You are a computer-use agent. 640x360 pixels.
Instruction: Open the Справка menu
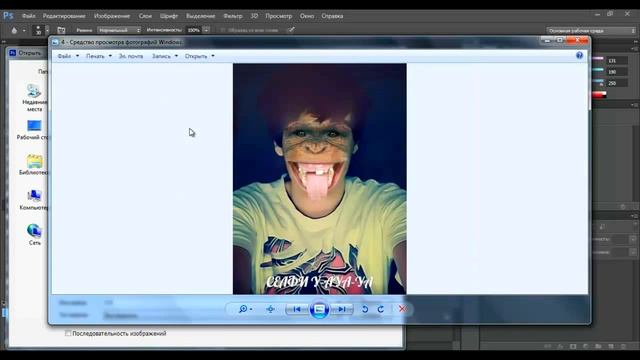tap(332, 16)
